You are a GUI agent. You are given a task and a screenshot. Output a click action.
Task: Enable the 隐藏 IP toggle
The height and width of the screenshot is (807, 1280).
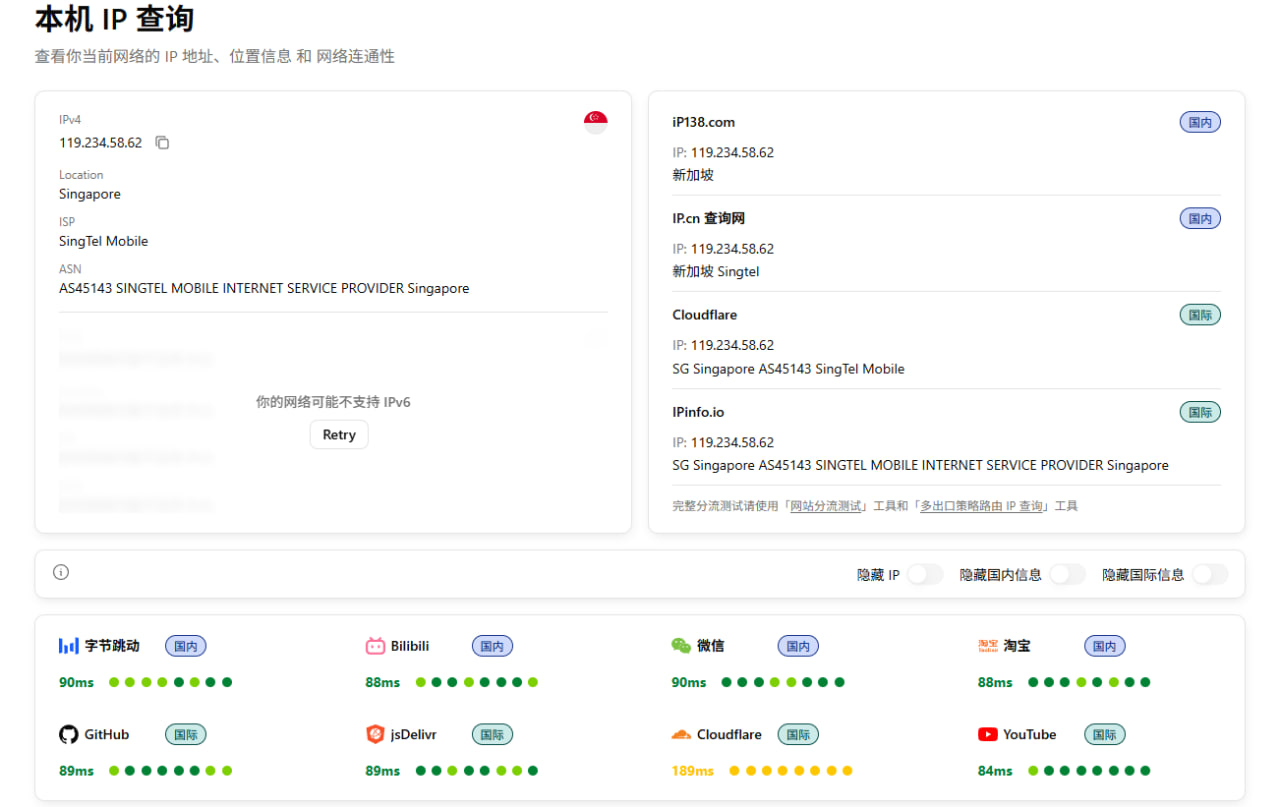pos(925,574)
